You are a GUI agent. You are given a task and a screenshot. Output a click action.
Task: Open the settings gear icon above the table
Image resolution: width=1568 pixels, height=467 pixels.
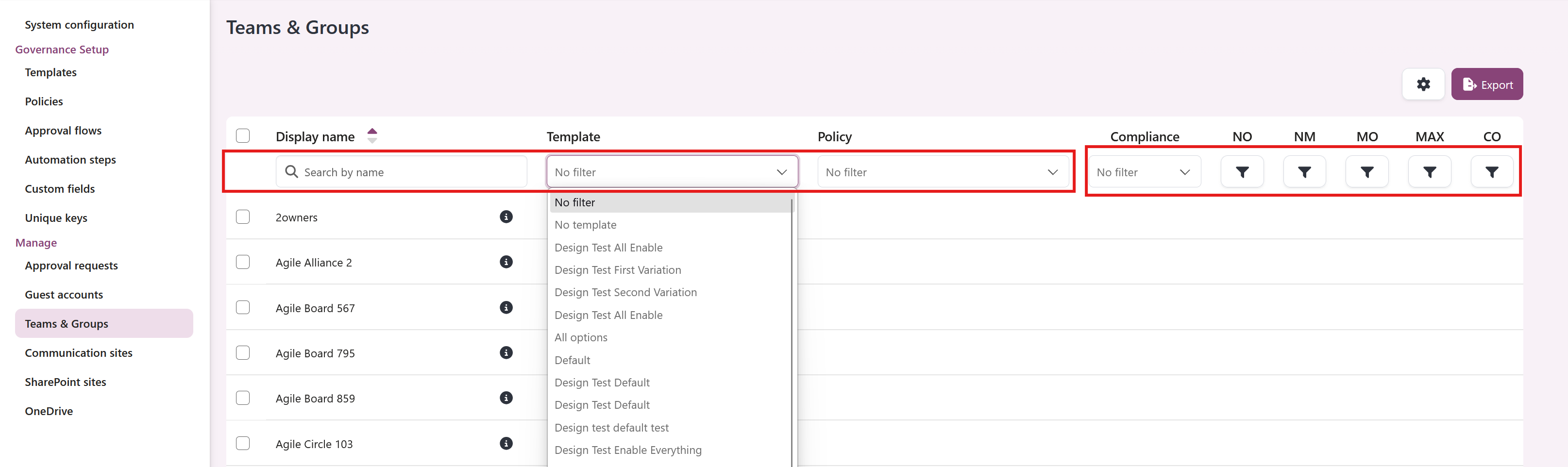click(1423, 84)
